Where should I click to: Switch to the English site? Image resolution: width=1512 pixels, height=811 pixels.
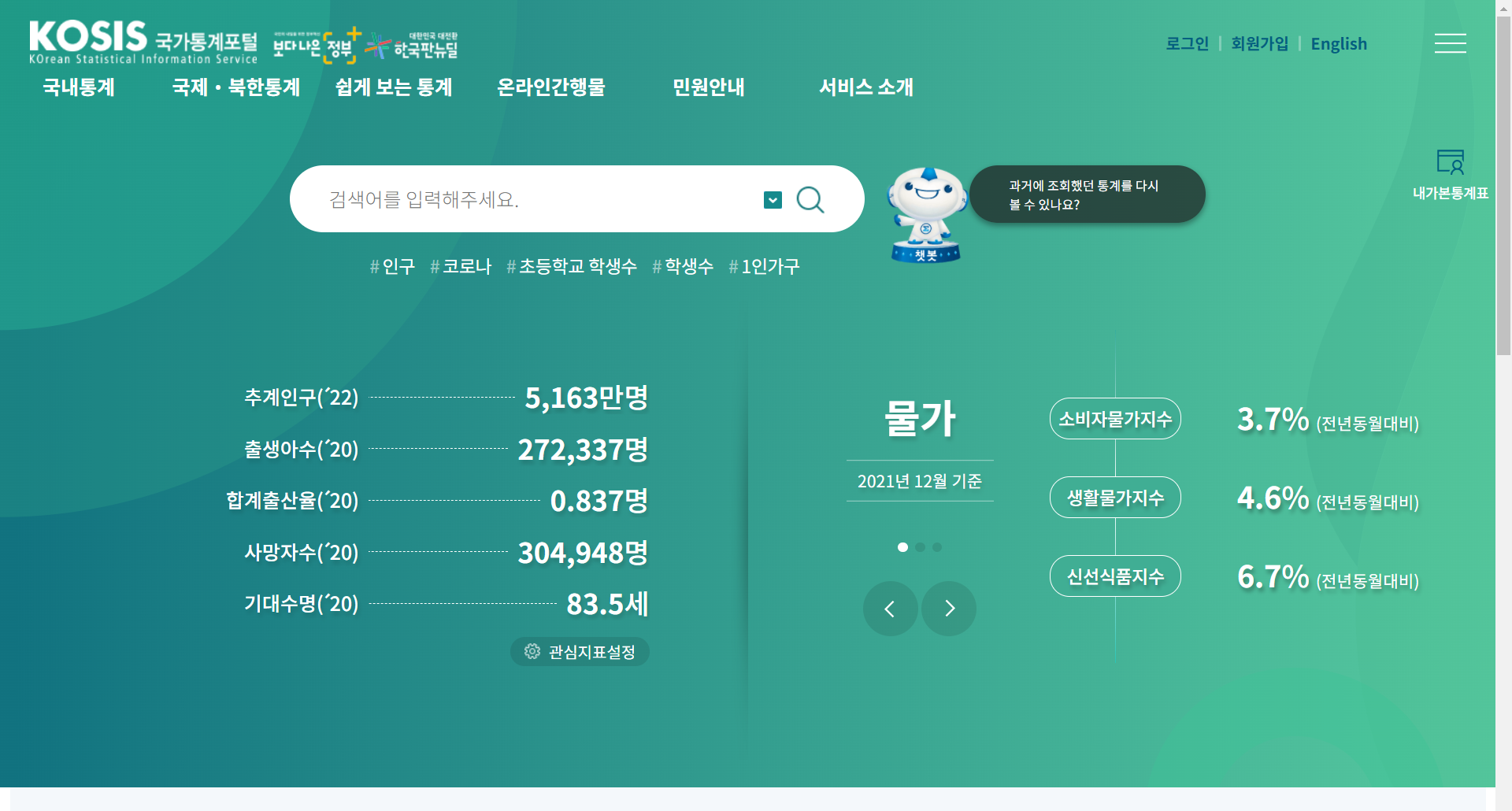tap(1339, 43)
